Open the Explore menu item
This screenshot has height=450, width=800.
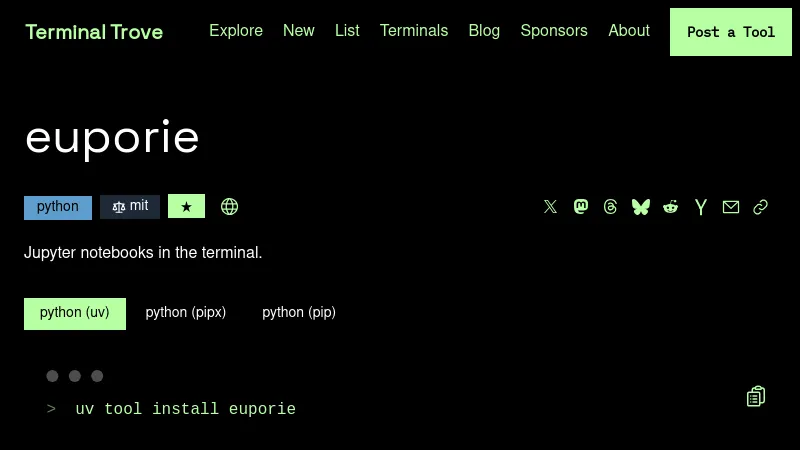tap(236, 31)
